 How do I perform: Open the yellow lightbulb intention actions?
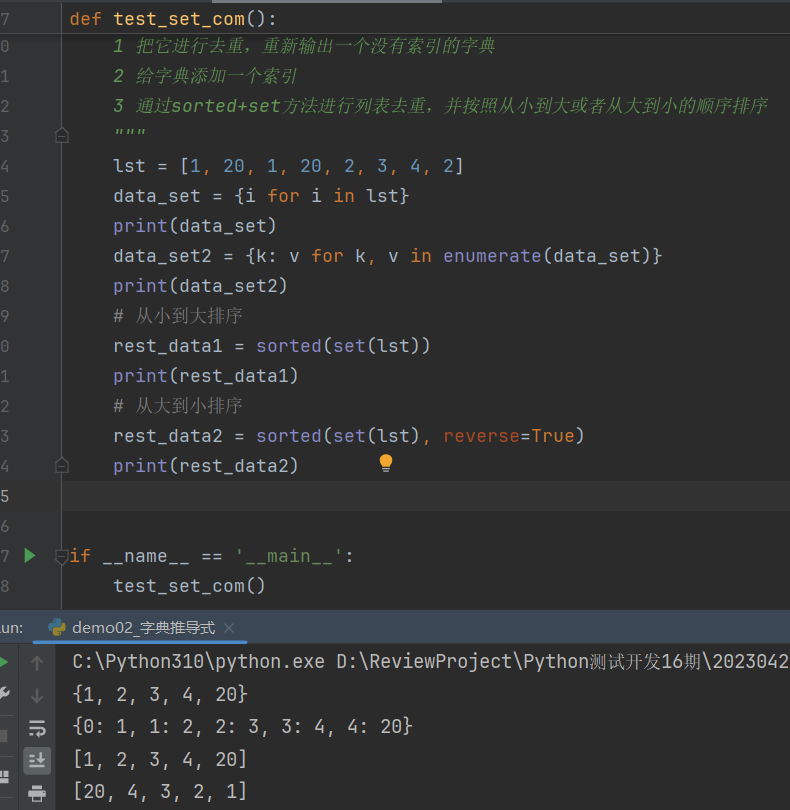[386, 463]
